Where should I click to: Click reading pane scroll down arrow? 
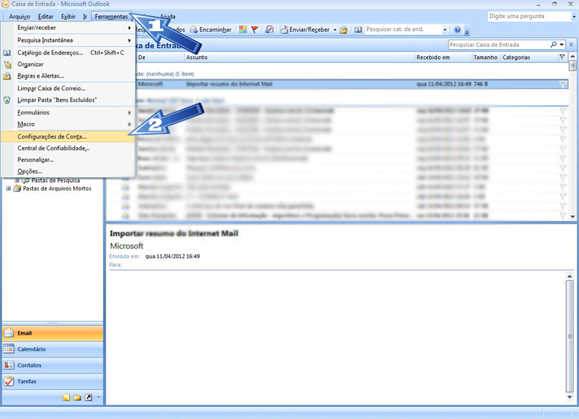(570, 397)
